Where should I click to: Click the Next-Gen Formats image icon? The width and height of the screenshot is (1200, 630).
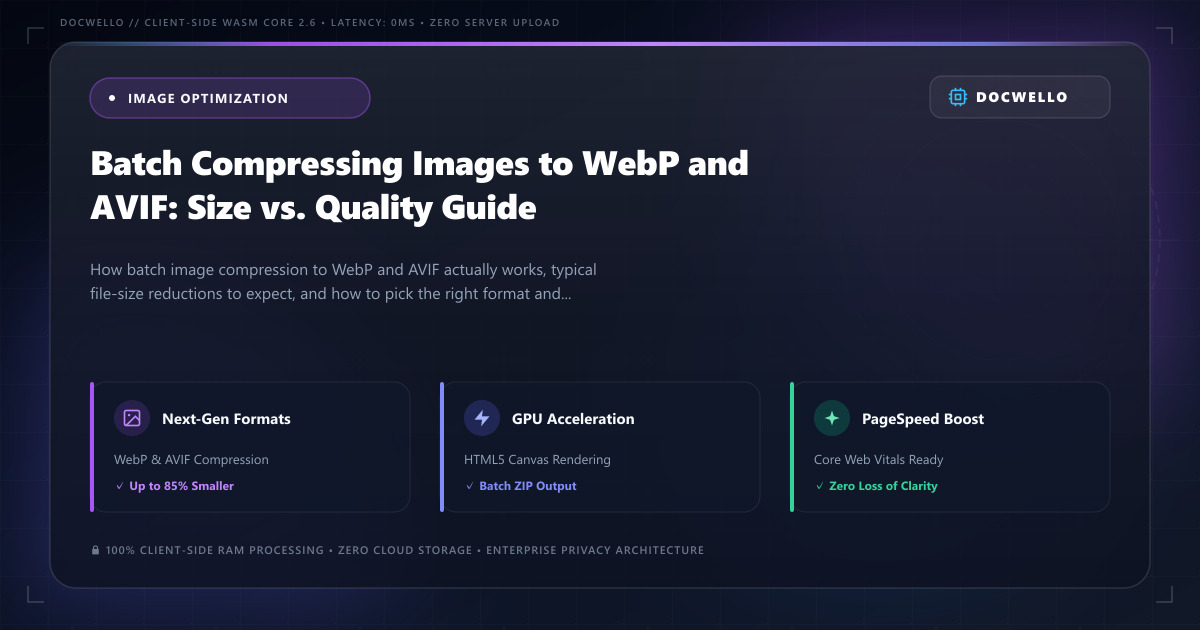[x=132, y=418]
